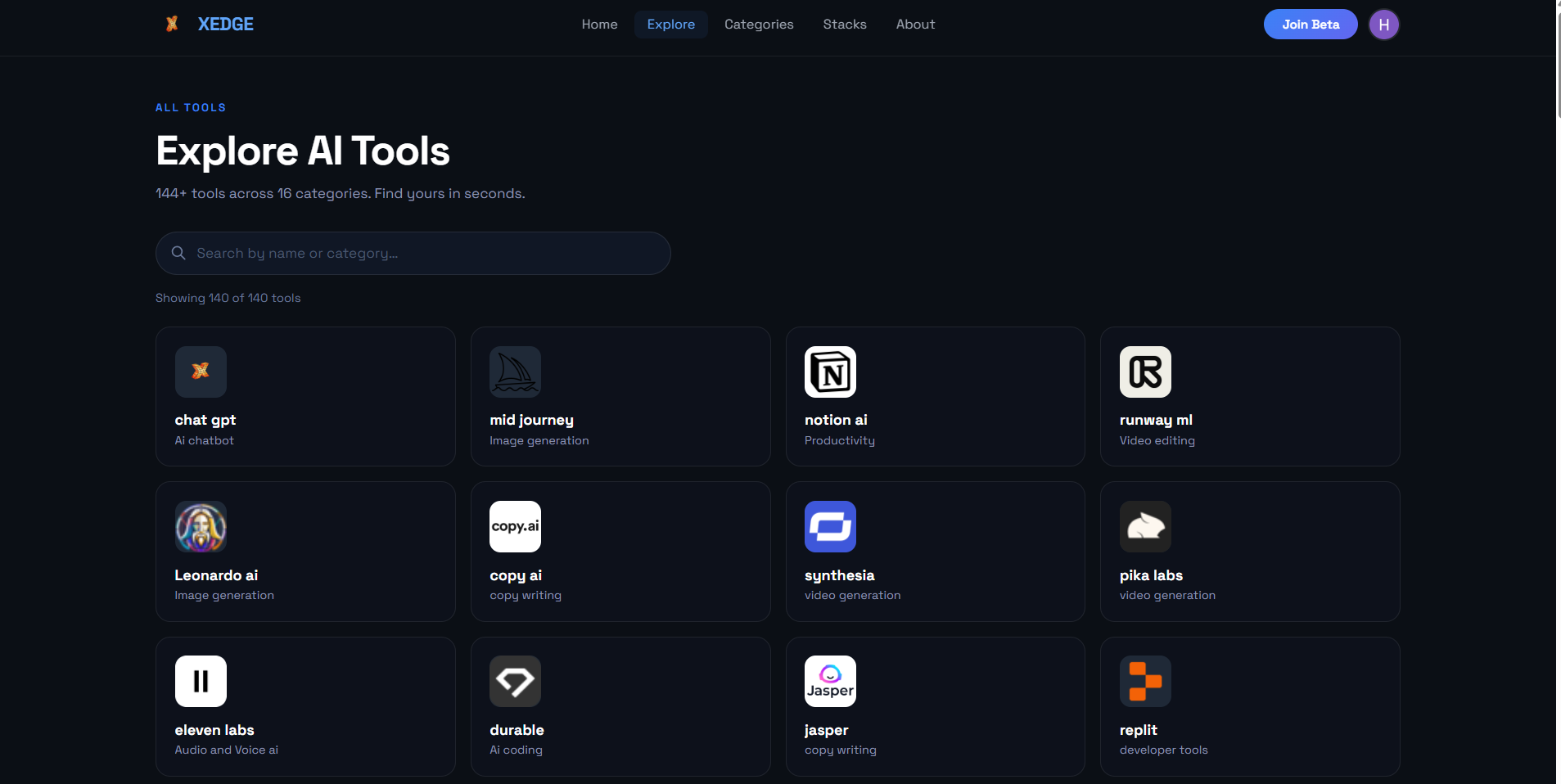Click the 'developer tools' category label

pyautogui.click(x=1163, y=750)
